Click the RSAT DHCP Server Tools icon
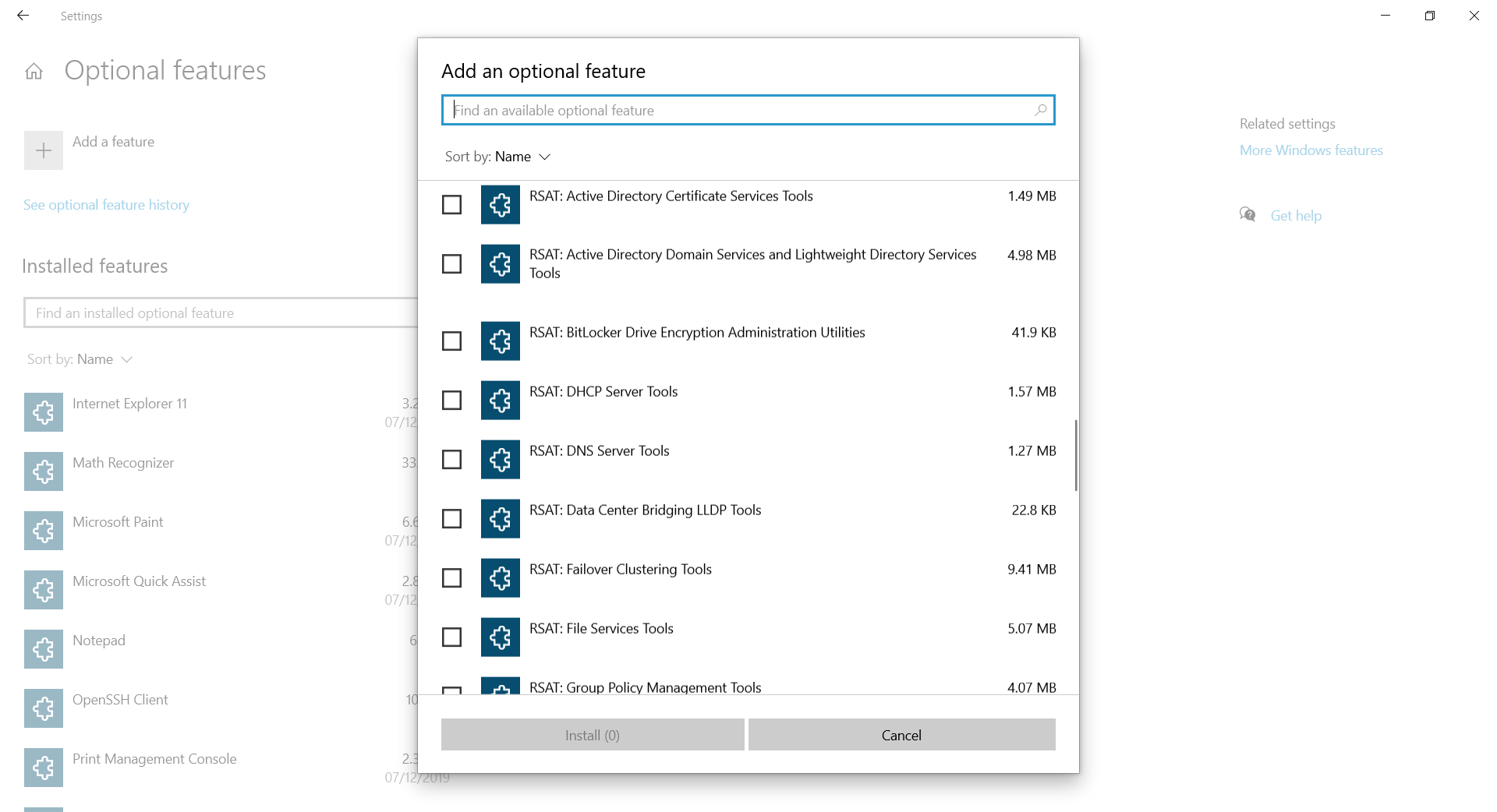 tap(500, 400)
